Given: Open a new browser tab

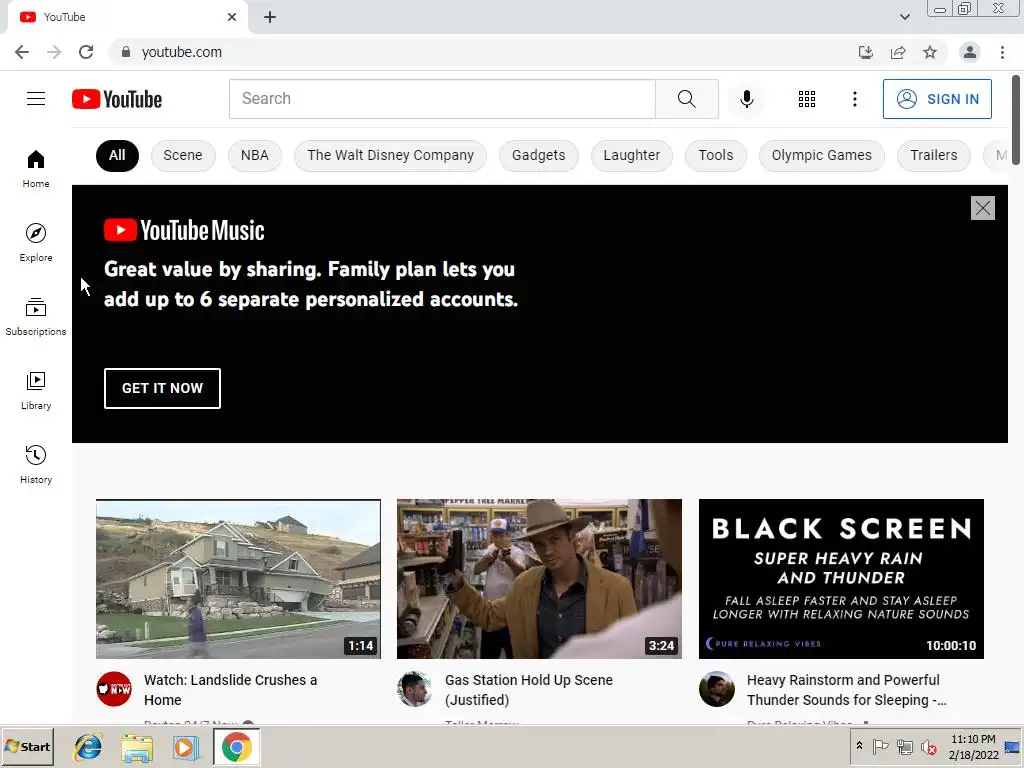Looking at the screenshot, I should 270,17.
